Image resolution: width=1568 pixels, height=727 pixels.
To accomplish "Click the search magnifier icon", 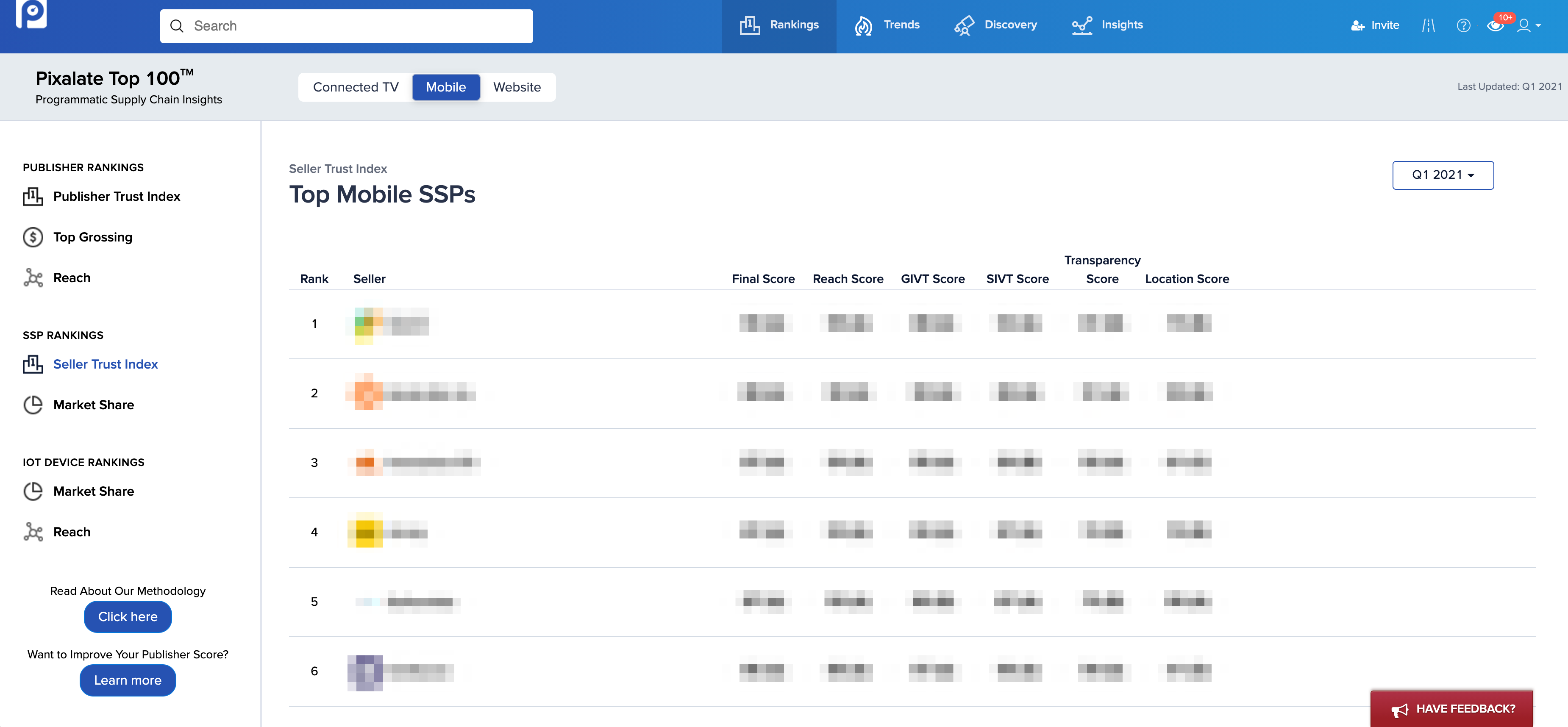I will [x=177, y=26].
